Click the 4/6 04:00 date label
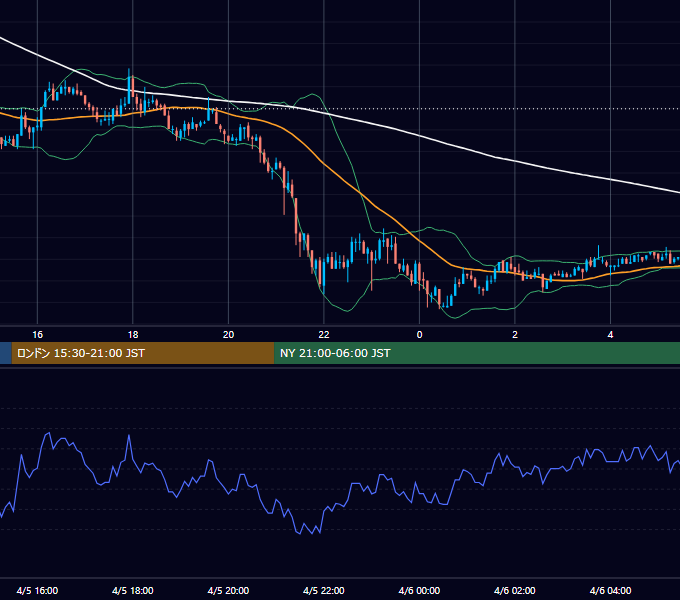The image size is (680, 600). click(610, 590)
